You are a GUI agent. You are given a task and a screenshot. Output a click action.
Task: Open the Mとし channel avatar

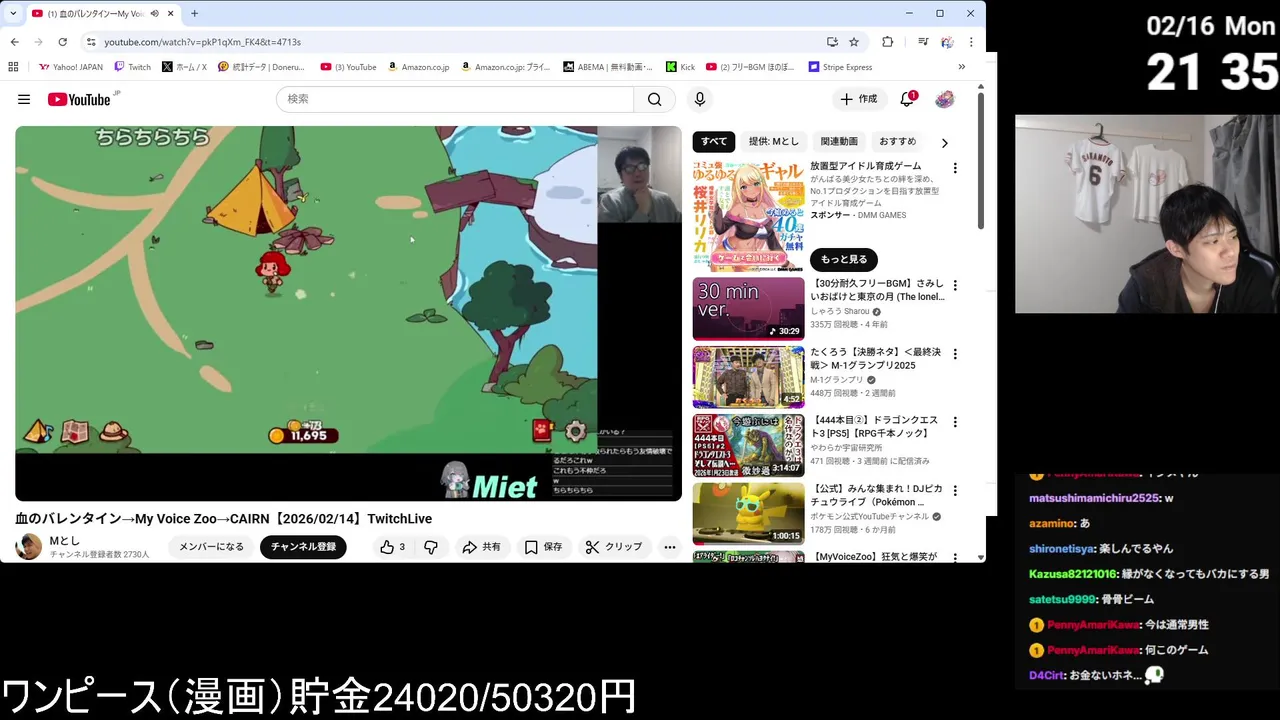[x=29, y=547]
